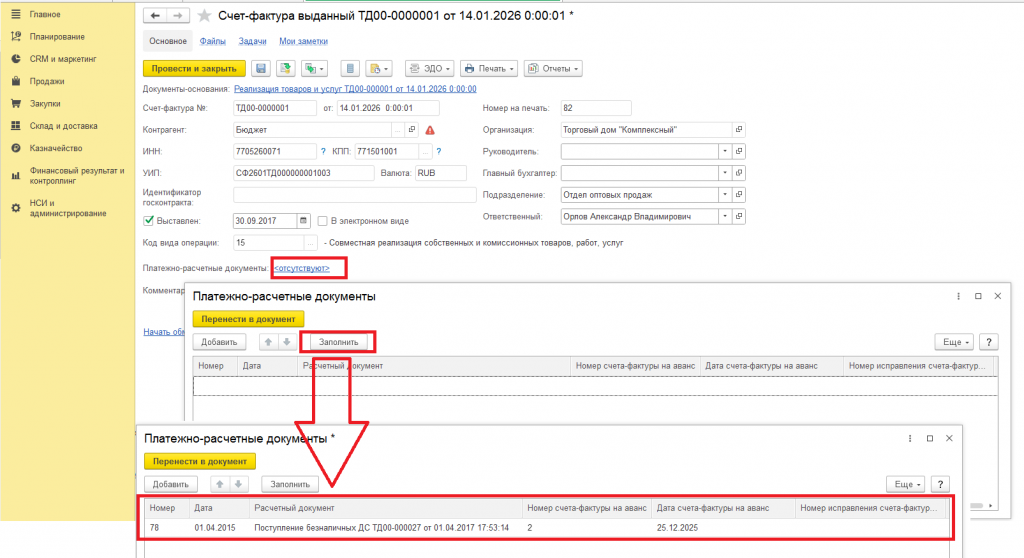Image resolution: width=1024 pixels, height=558 pixels.
Task: Click the ellipsis button in Код вида операции
Action: [311, 243]
